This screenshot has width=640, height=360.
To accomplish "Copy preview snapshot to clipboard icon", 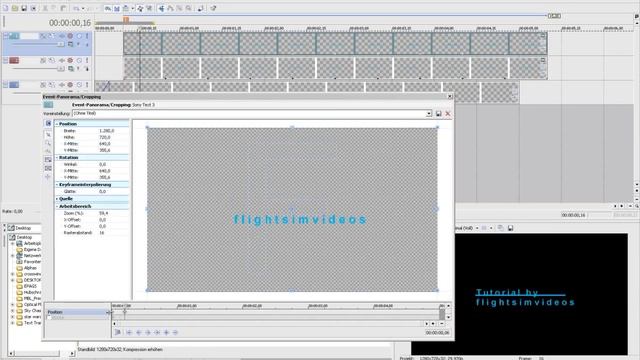I will coord(501,228).
